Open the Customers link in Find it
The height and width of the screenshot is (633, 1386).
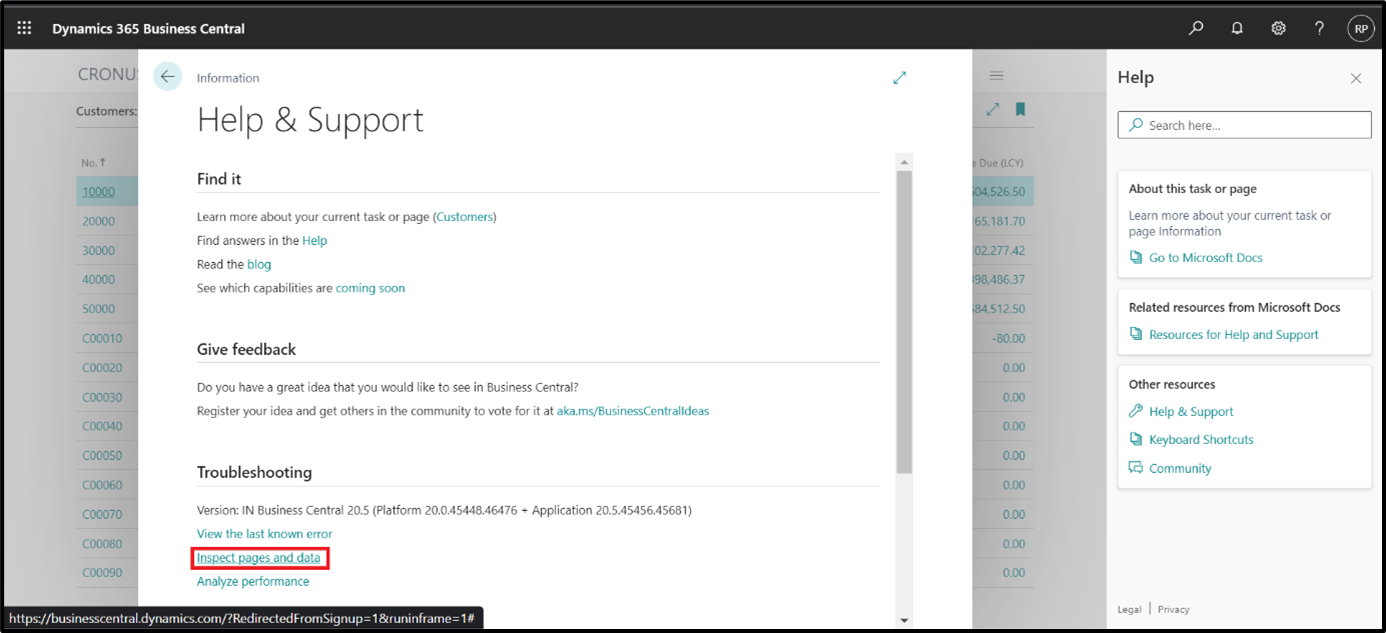(x=464, y=216)
